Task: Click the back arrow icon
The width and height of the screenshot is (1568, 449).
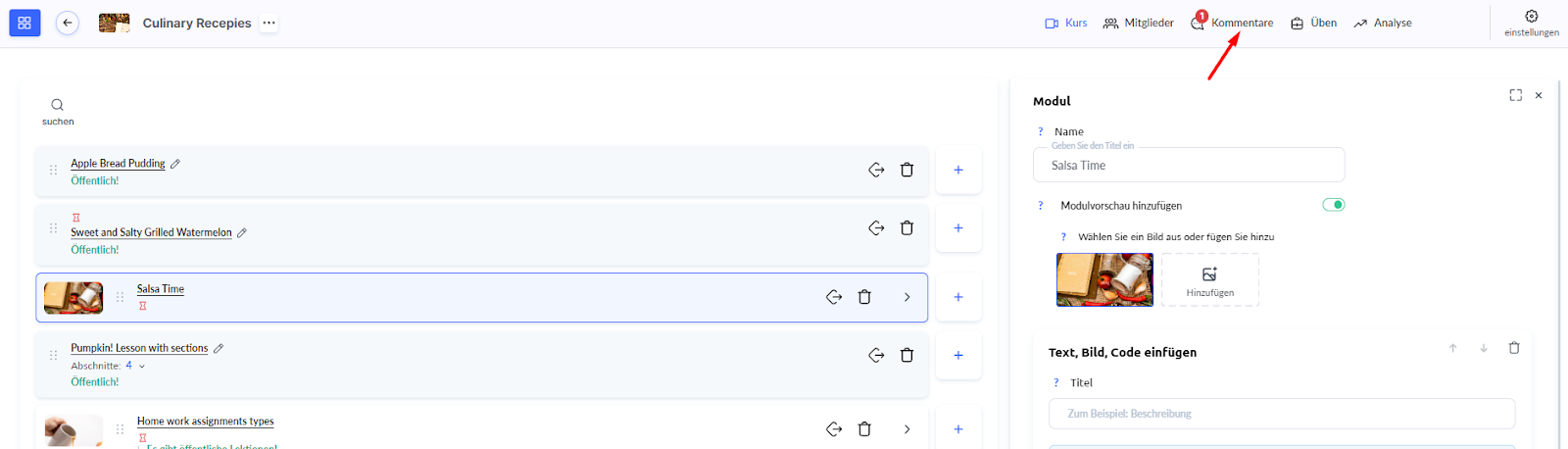Action: [x=68, y=23]
